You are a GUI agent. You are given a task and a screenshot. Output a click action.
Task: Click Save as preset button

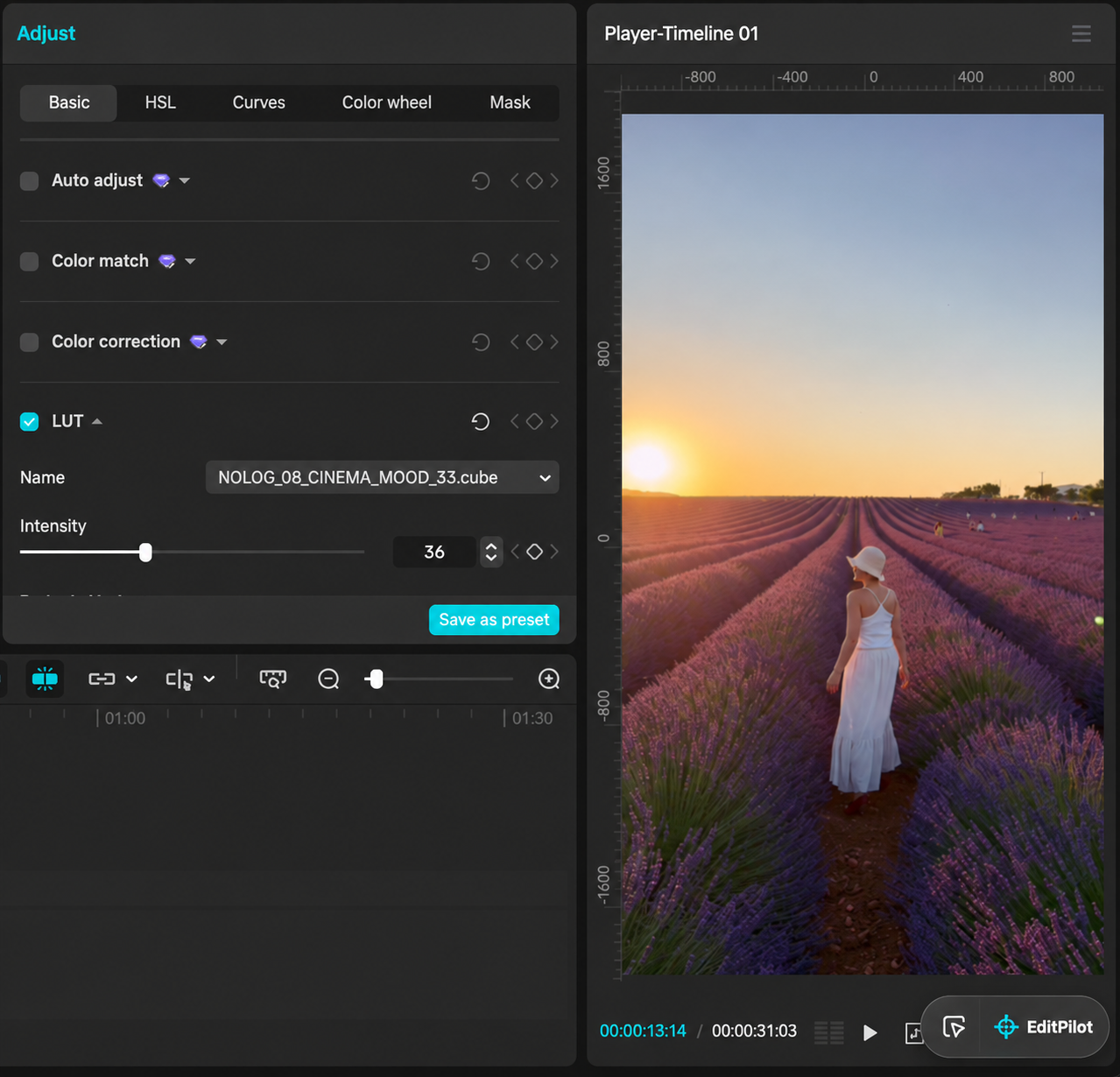point(494,620)
